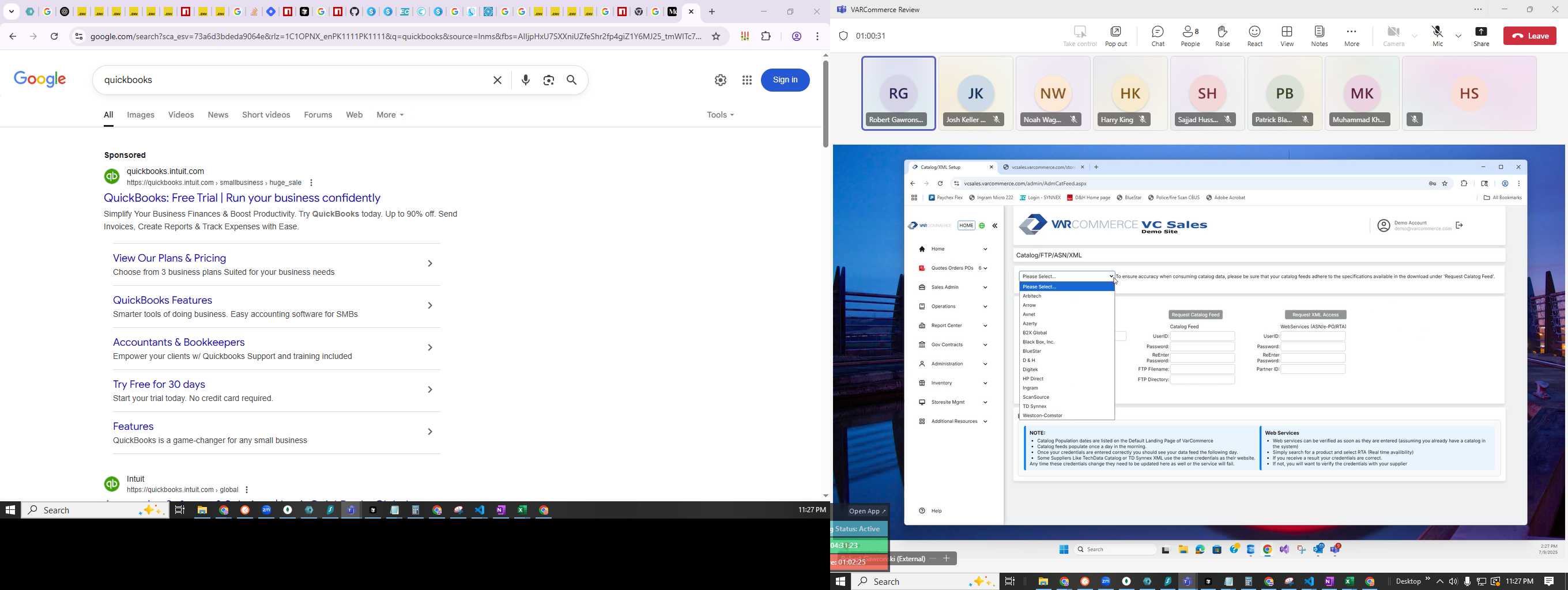Bookmark this tab with the star icon

pyautogui.click(x=717, y=36)
